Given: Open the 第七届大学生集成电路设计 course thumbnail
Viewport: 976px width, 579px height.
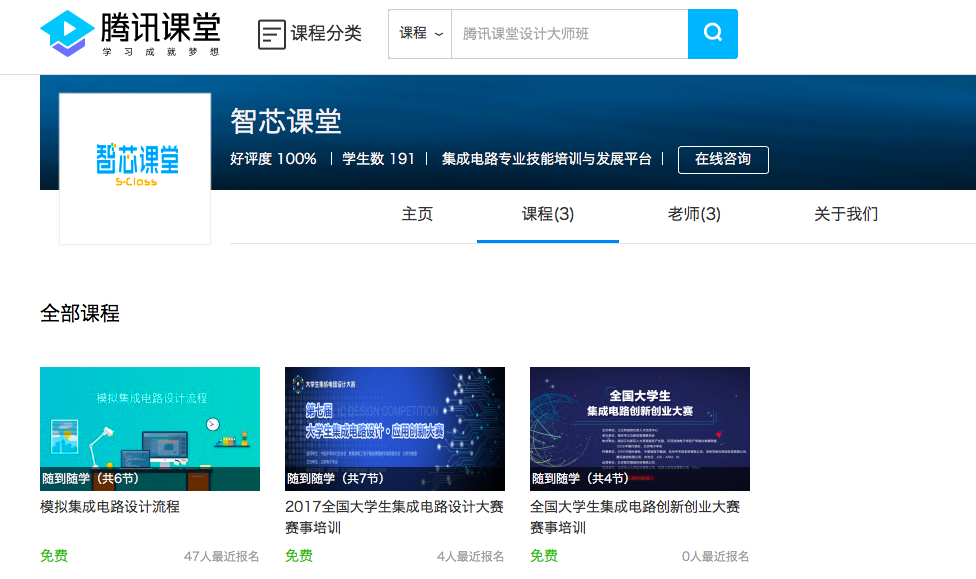Looking at the screenshot, I should [395, 428].
